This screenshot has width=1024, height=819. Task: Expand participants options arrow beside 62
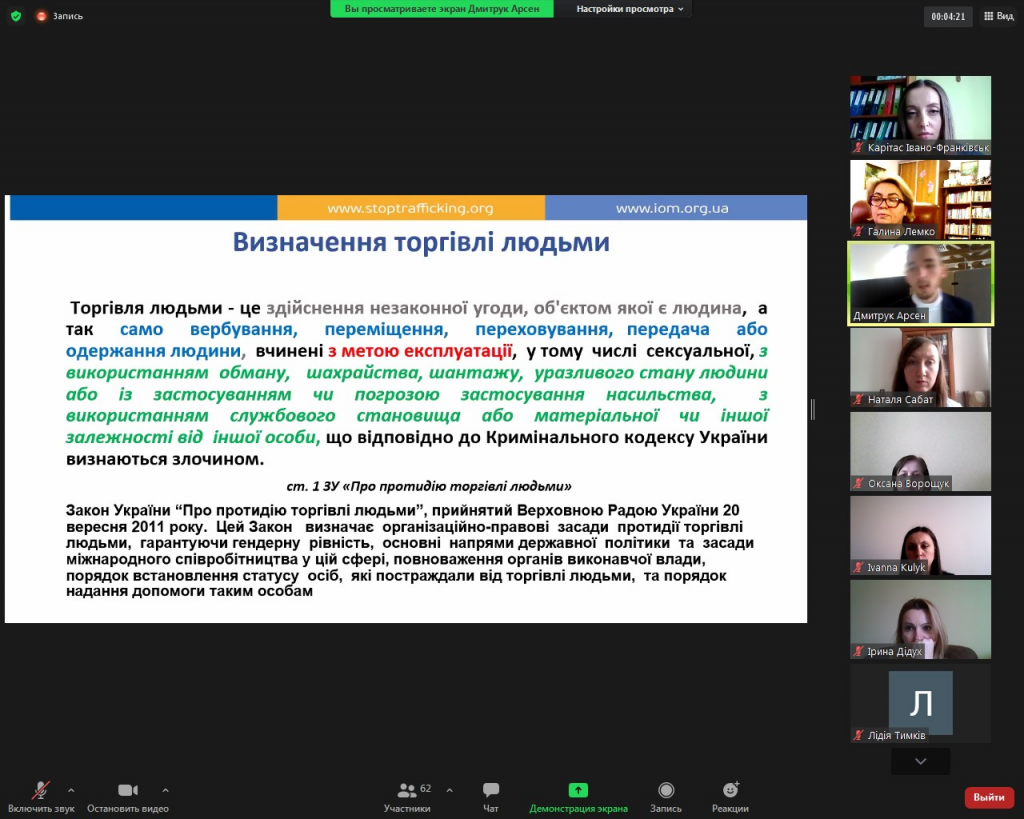click(449, 790)
